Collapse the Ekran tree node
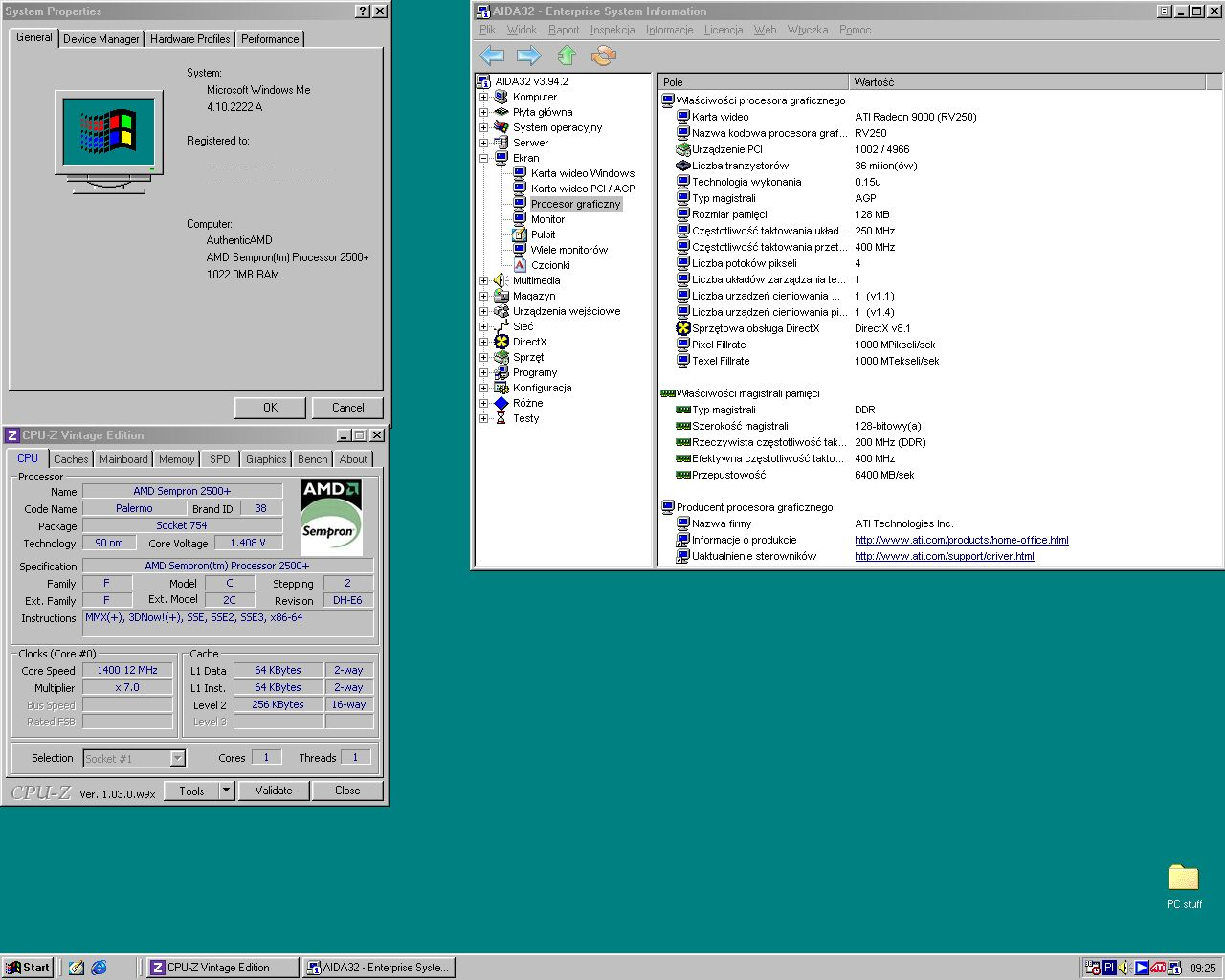The image size is (1225, 980). point(484,158)
